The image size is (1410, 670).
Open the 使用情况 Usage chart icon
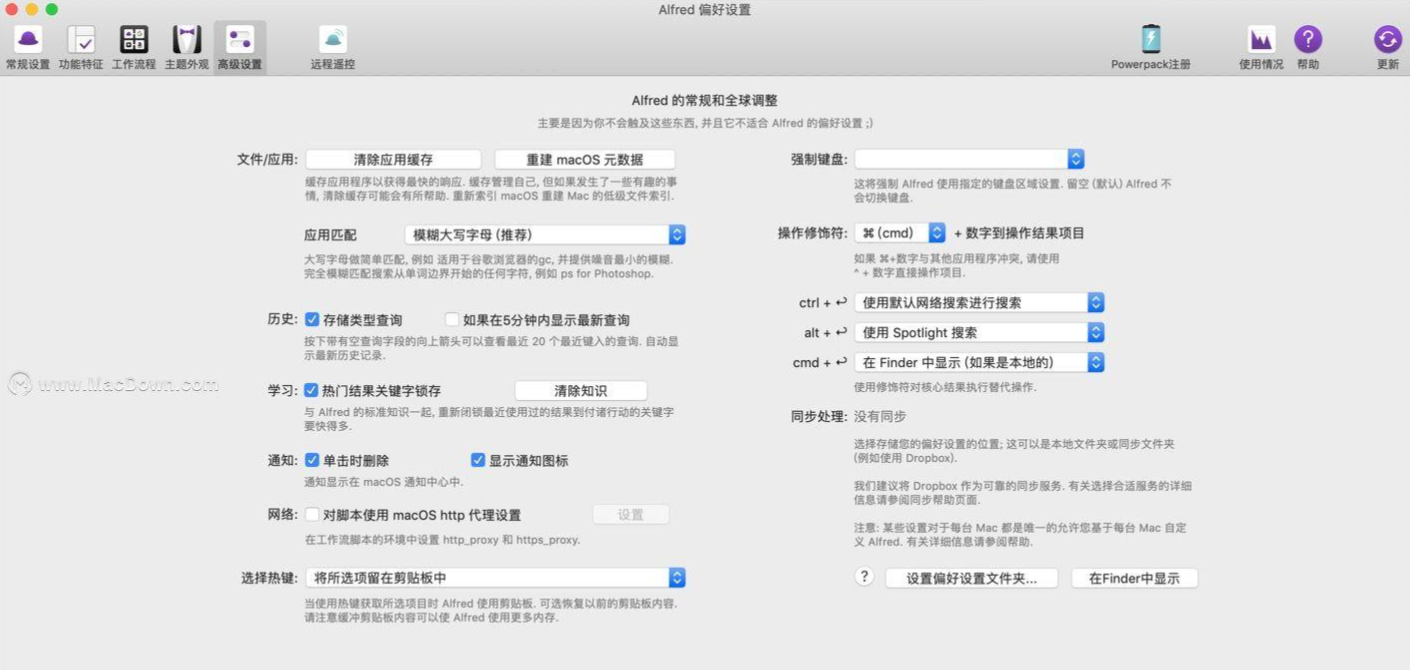1261,40
